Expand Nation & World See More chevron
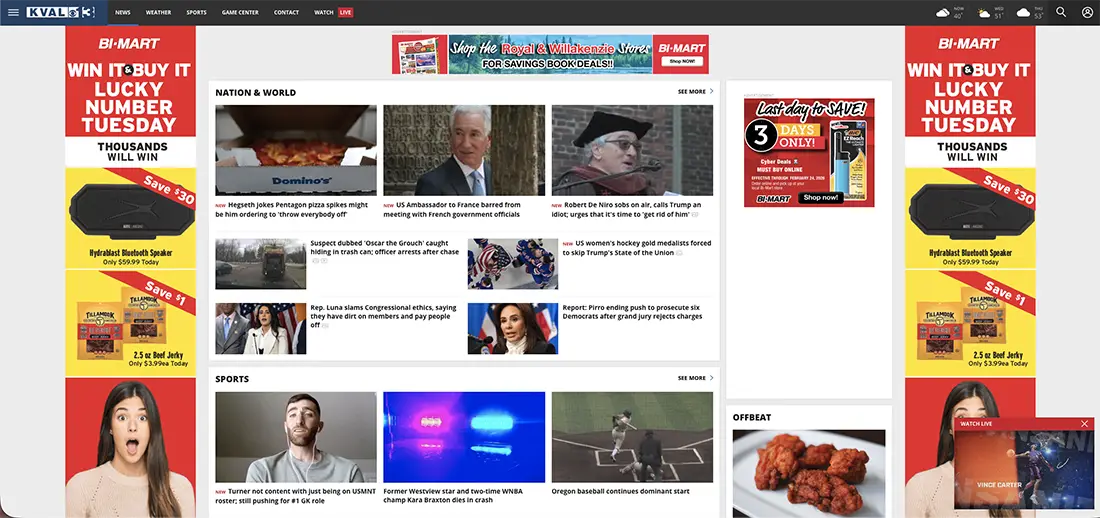Viewport: 1100px width, 518px height. (x=711, y=91)
